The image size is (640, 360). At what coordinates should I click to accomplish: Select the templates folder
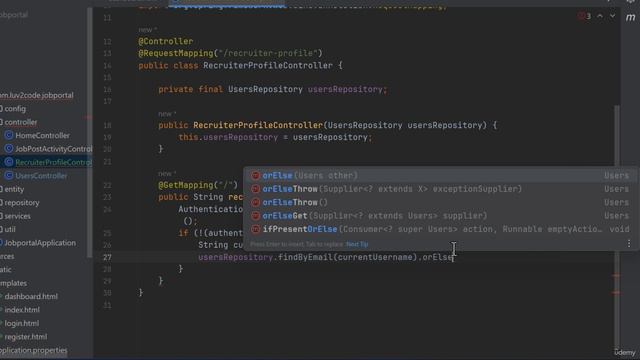click(13, 283)
